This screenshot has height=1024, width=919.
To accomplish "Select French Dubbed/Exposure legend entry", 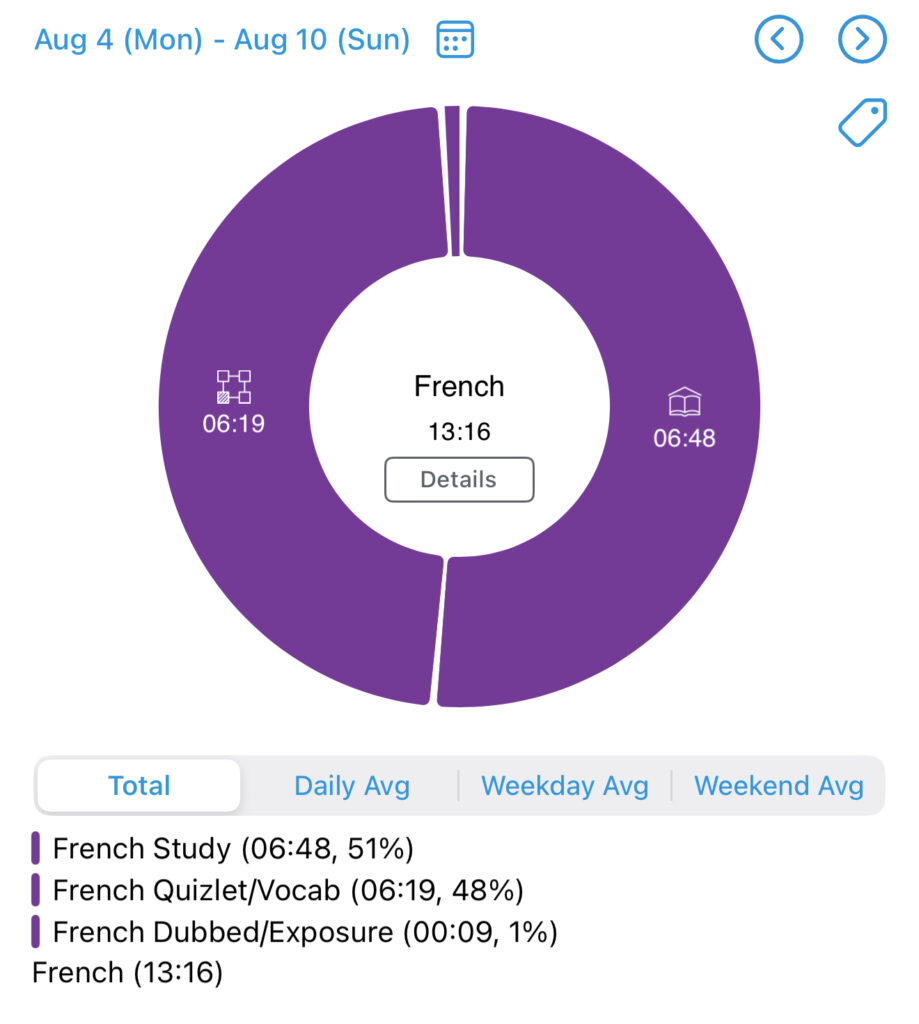I will [304, 932].
